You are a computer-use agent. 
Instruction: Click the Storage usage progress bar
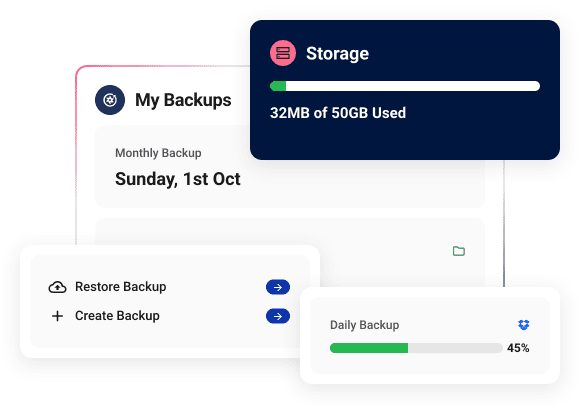[405, 86]
